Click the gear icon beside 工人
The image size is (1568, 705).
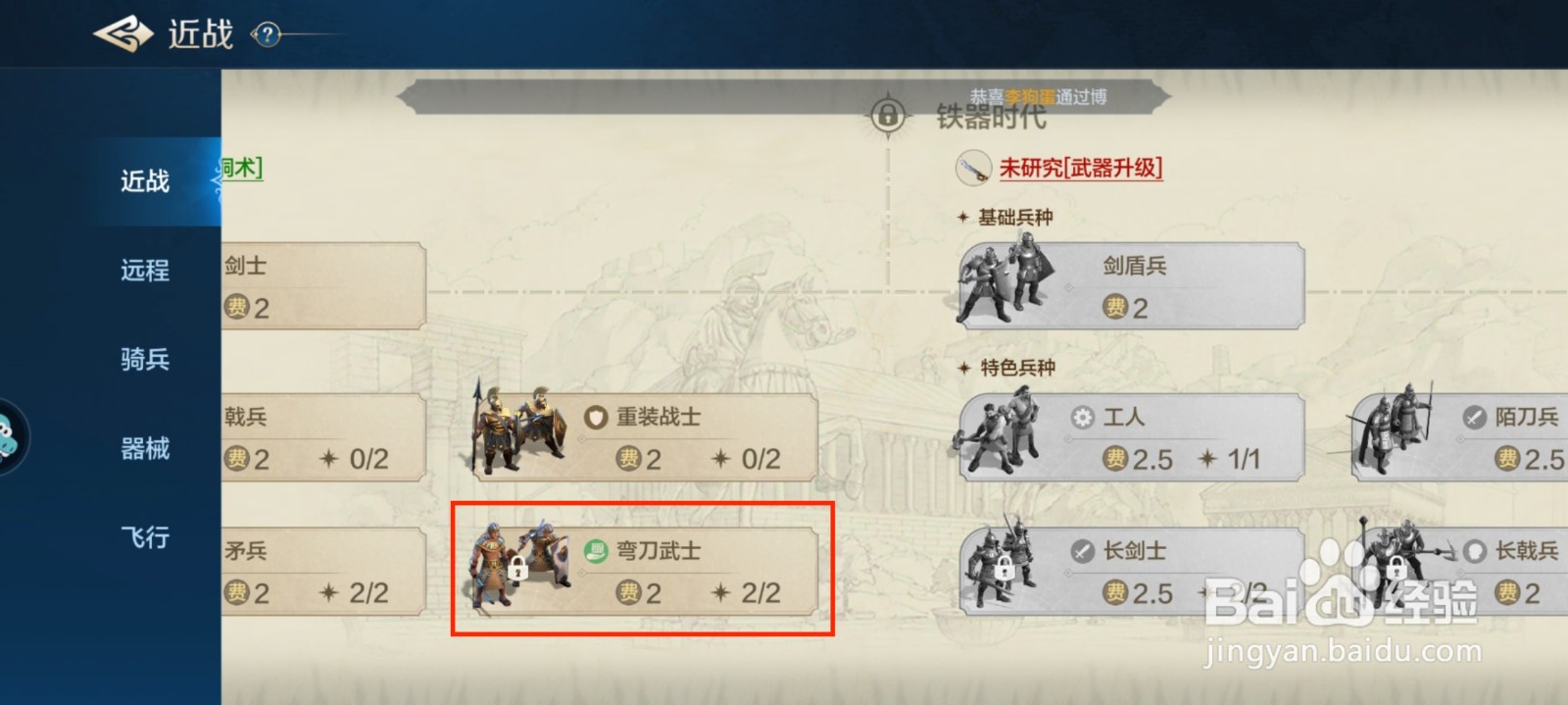coord(1082,418)
